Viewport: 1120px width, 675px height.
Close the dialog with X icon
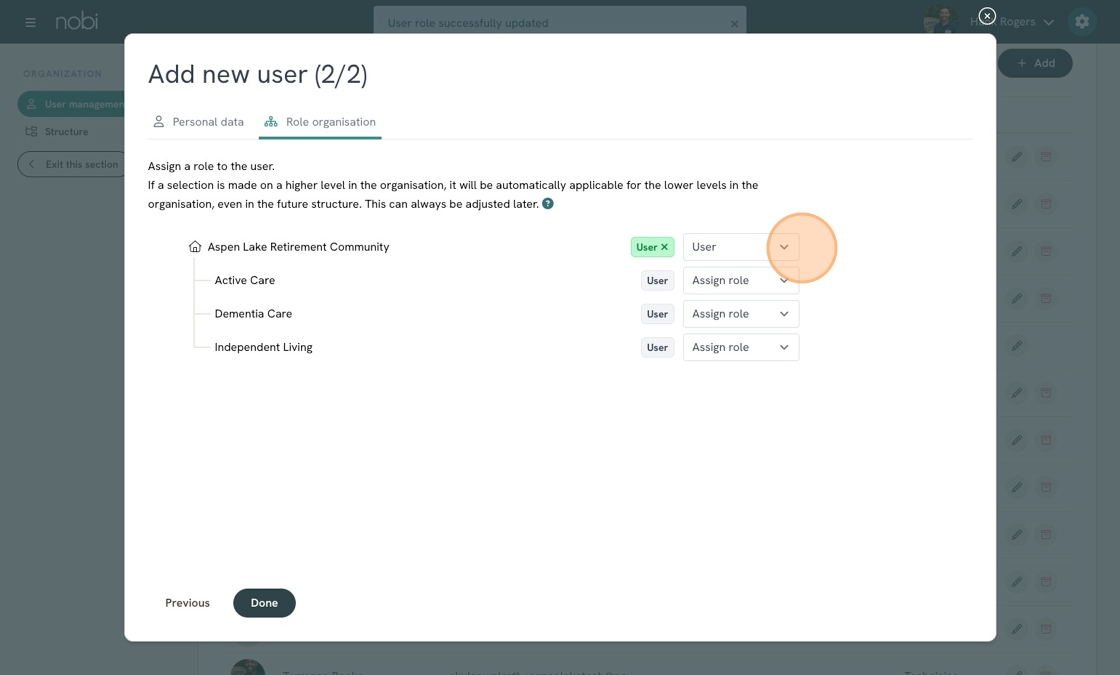(x=987, y=16)
